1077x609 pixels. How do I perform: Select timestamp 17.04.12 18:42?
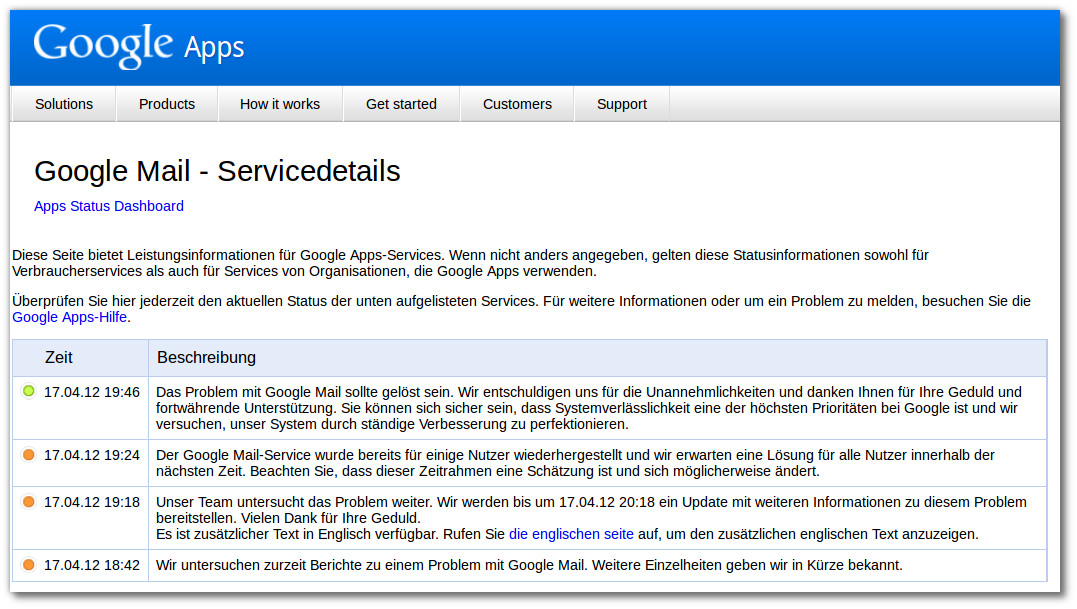coord(92,566)
